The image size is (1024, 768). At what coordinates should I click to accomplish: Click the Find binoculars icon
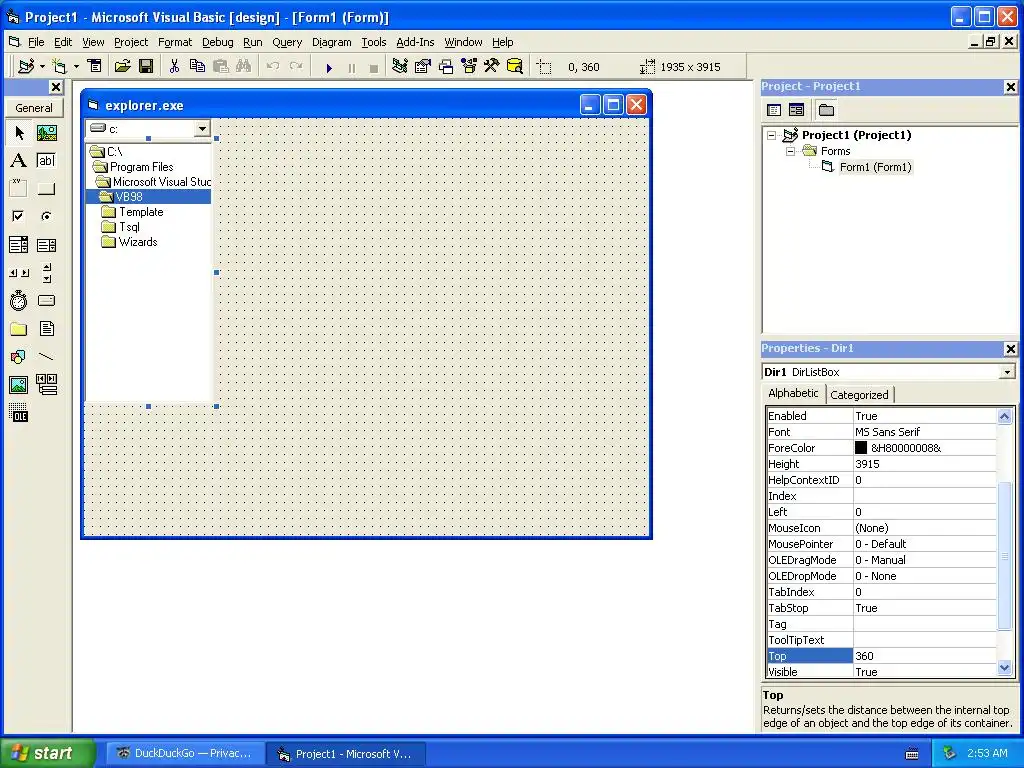[244, 67]
